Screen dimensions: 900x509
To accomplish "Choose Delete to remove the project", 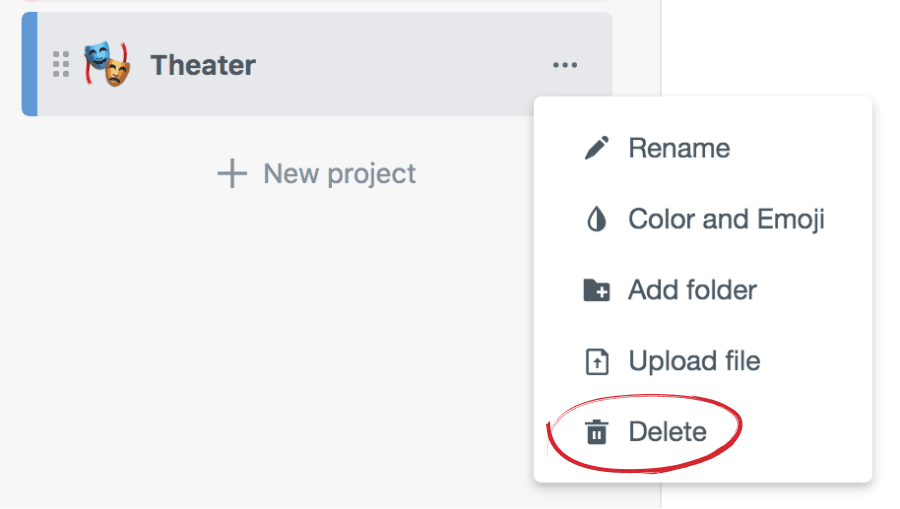I will [667, 433].
